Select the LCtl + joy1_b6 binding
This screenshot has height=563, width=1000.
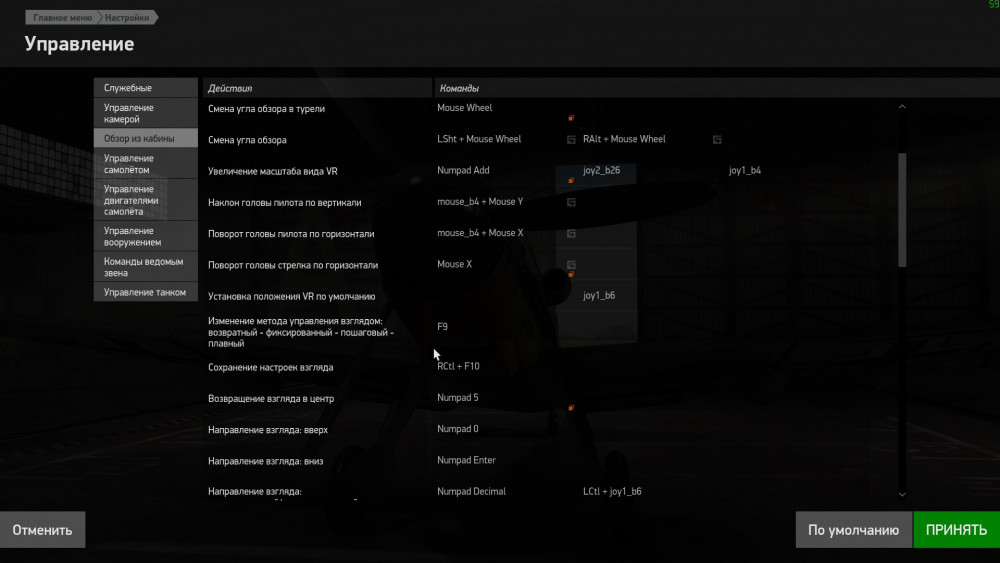coord(612,491)
